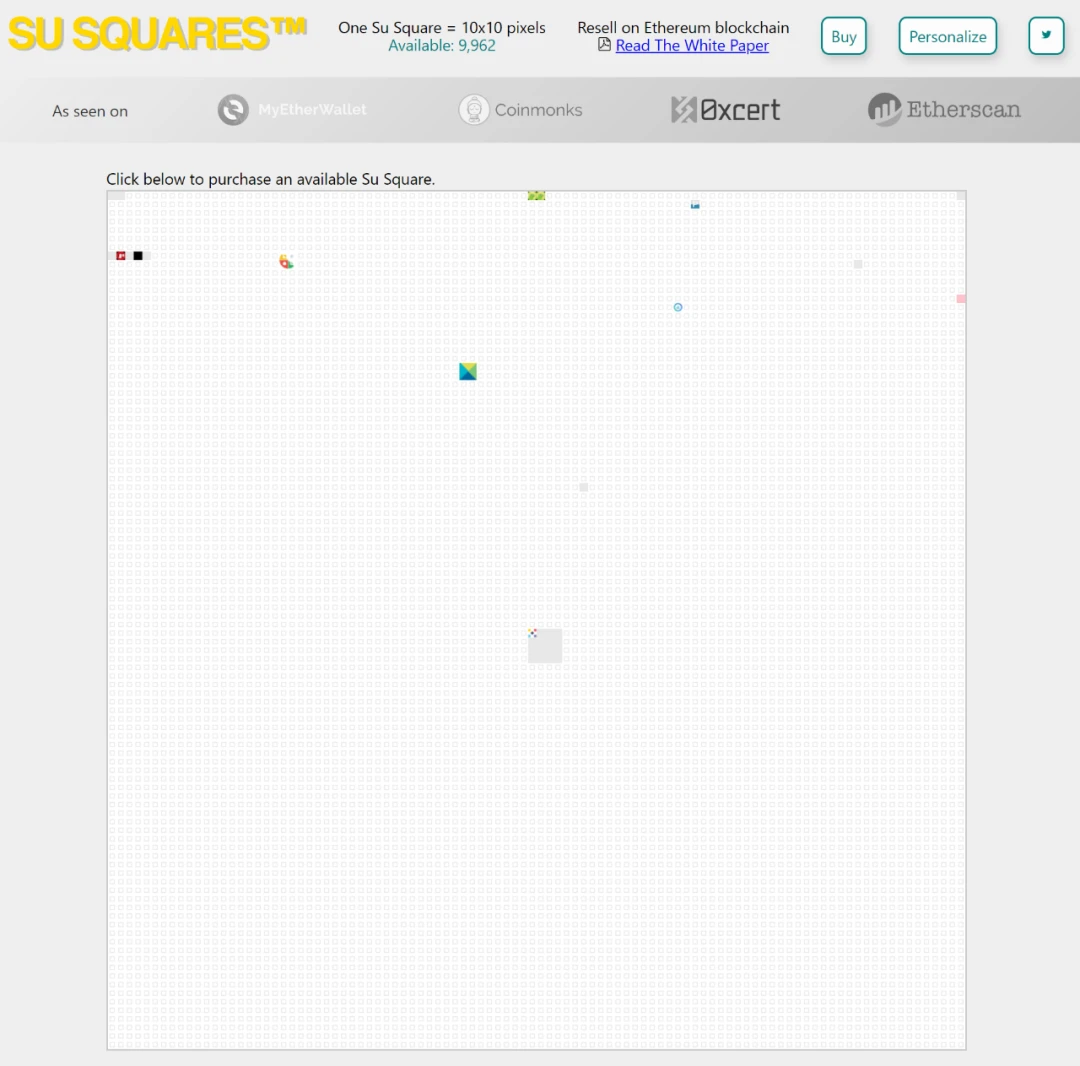
Task: Click the blue circle square in grid
Action: [678, 307]
